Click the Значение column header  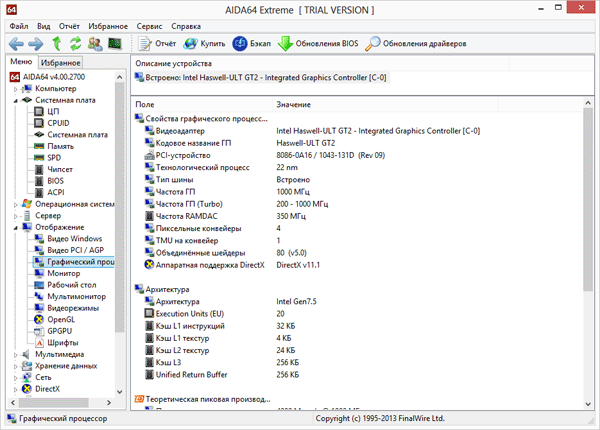[x=385, y=104]
